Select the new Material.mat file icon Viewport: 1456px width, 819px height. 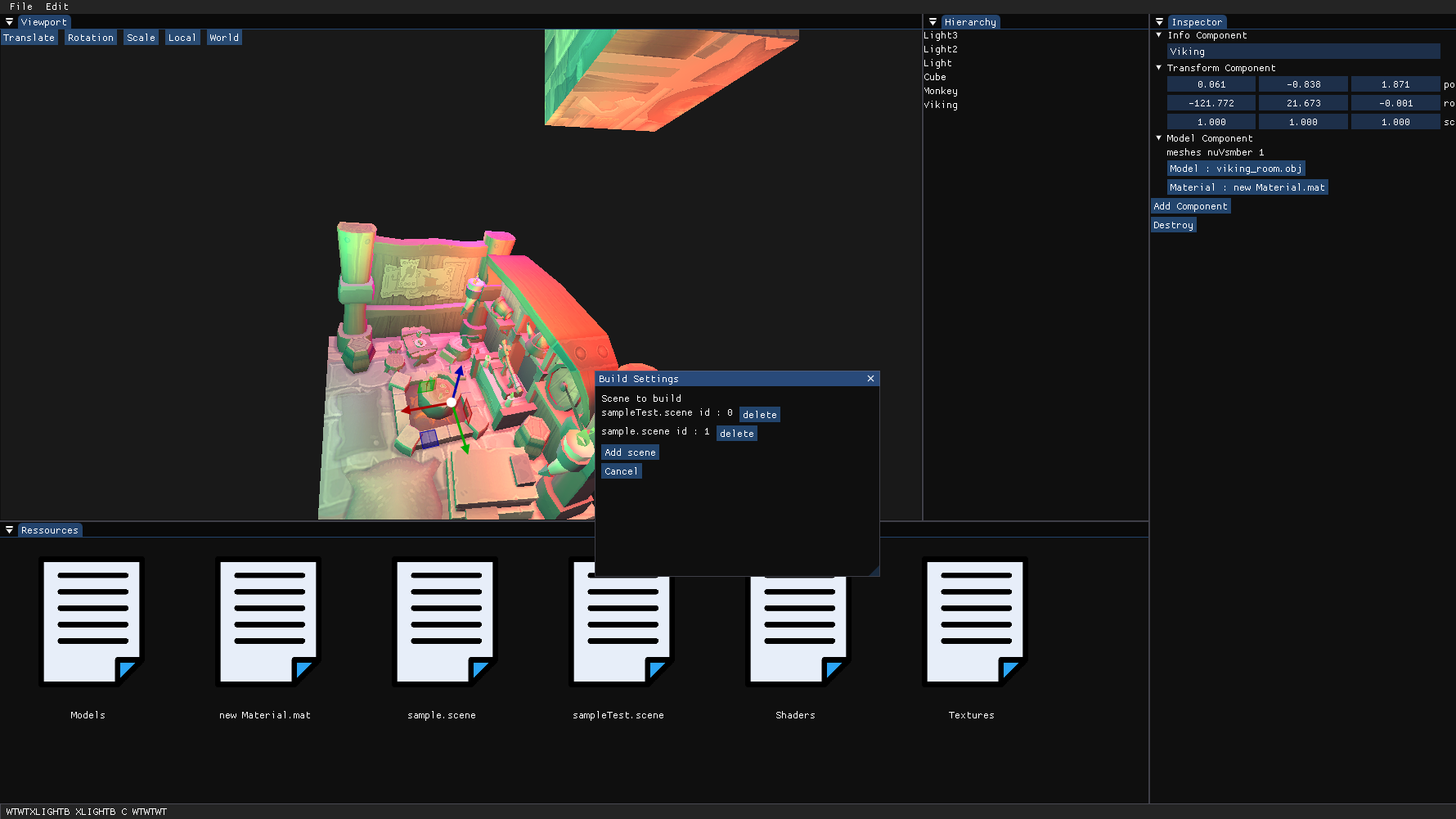coord(267,622)
